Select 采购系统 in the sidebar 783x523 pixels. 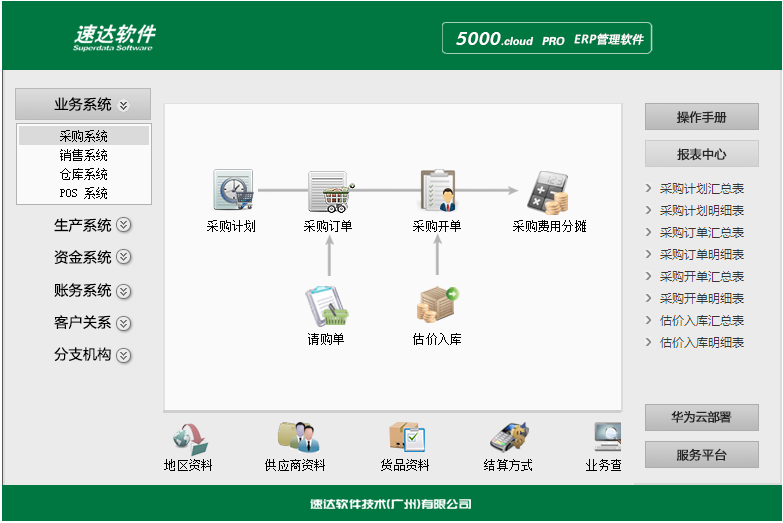click(x=84, y=136)
